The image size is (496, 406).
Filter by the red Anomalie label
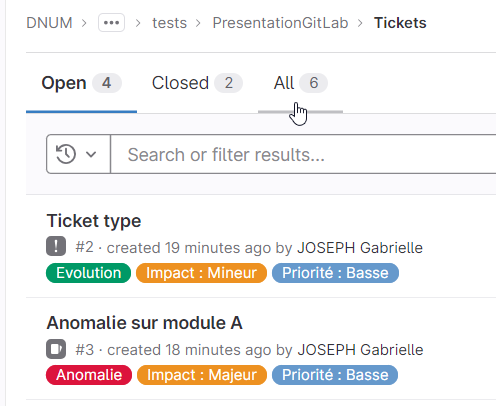[x=89, y=375]
